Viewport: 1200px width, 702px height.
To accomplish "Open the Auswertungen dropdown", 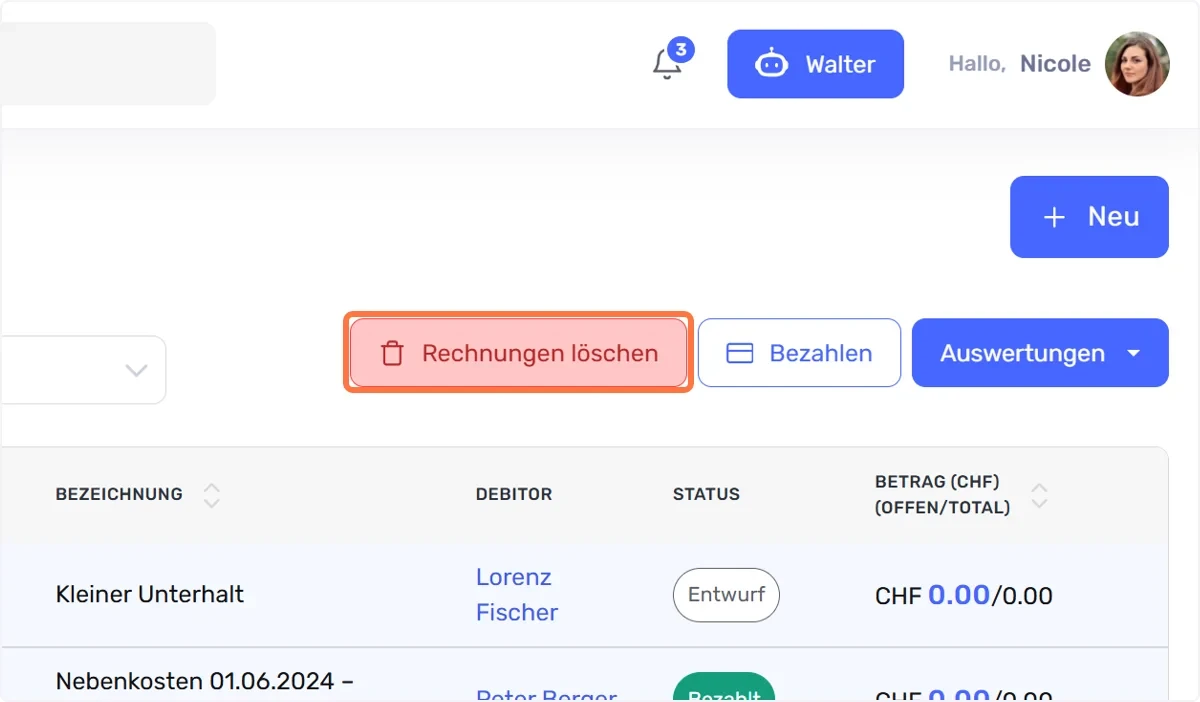I will click(1040, 352).
